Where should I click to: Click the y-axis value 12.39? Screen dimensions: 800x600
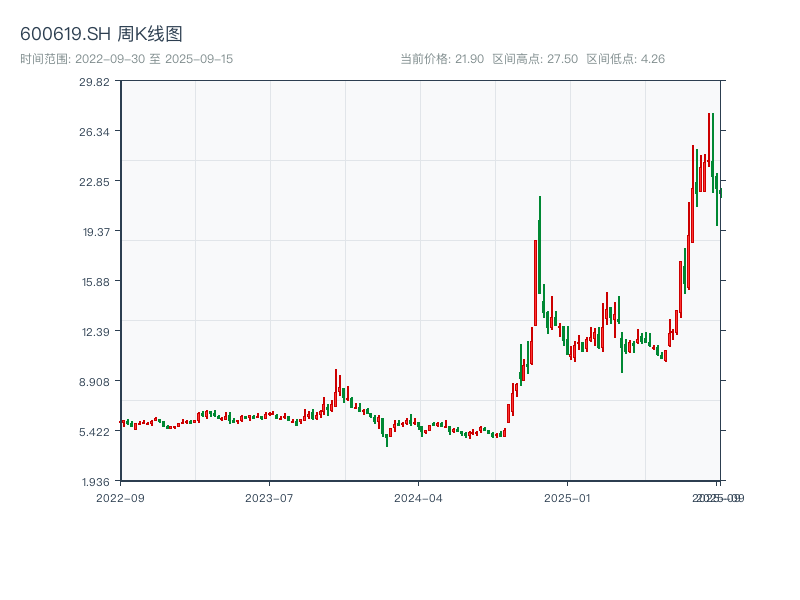click(96, 332)
